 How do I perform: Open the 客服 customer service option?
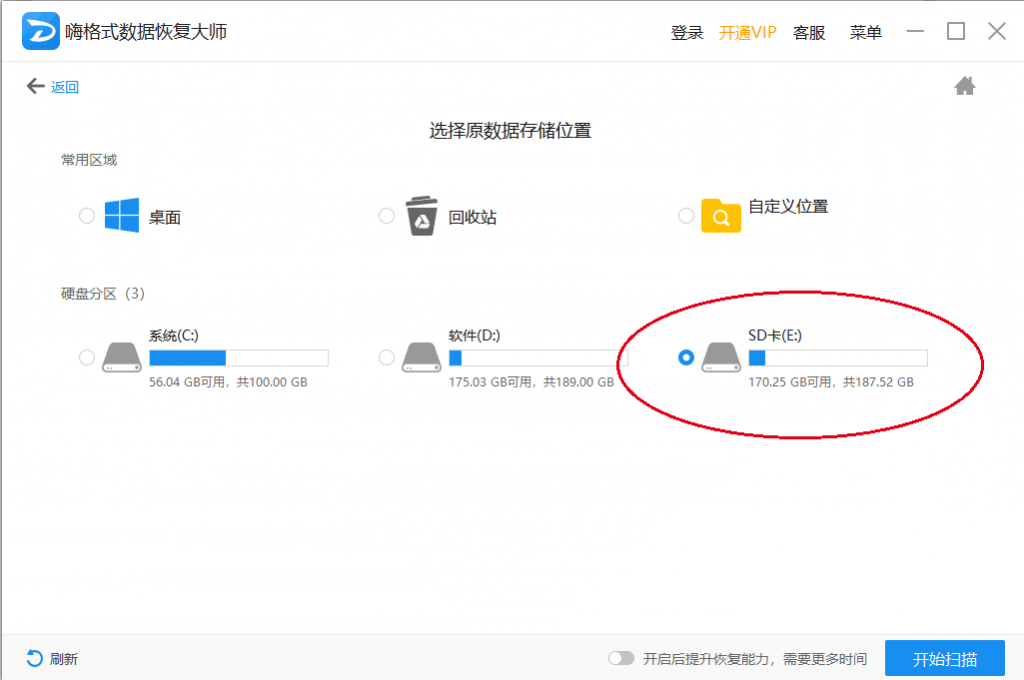[x=809, y=33]
